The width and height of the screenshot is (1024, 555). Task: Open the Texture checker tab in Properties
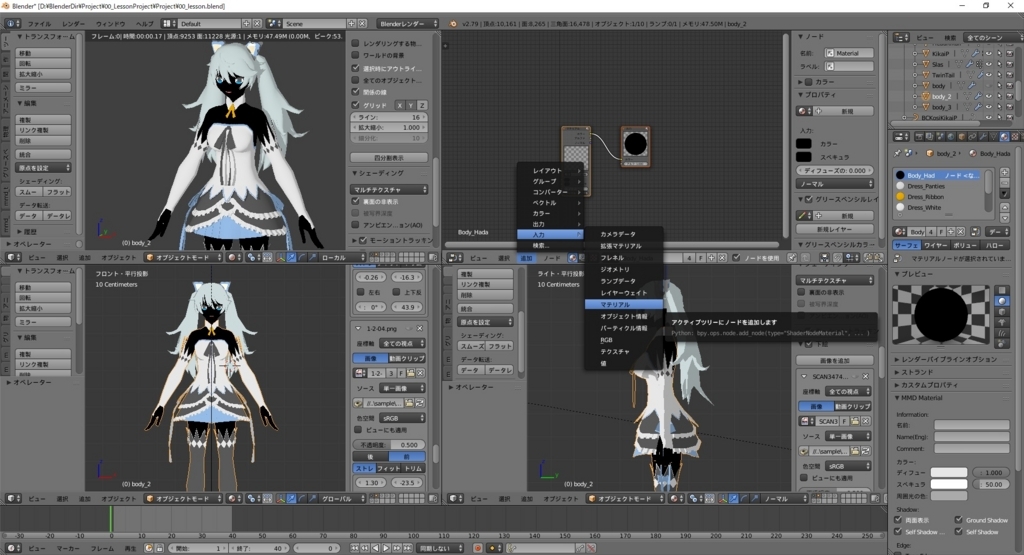pyautogui.click(x=1014, y=136)
